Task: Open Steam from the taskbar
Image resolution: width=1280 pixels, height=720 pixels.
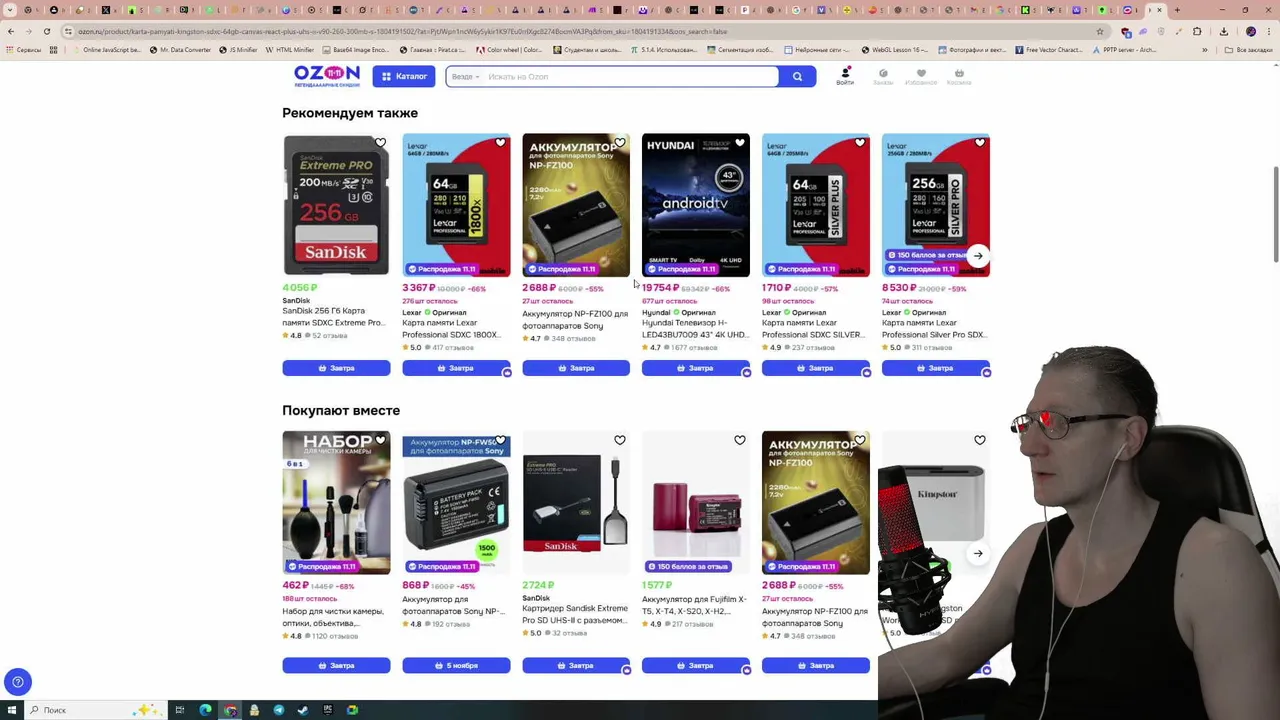Action: [x=303, y=710]
